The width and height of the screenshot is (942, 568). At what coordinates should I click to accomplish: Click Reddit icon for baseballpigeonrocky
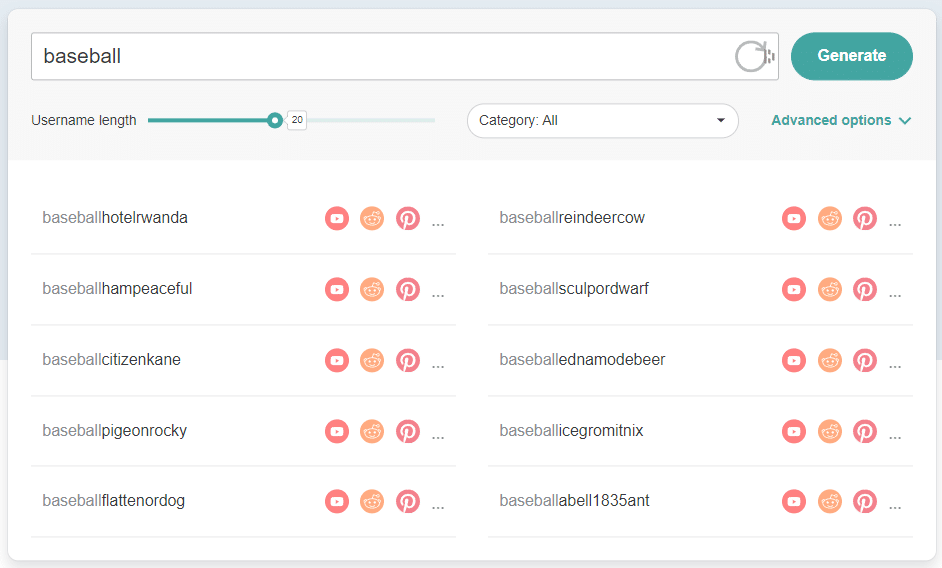click(372, 431)
